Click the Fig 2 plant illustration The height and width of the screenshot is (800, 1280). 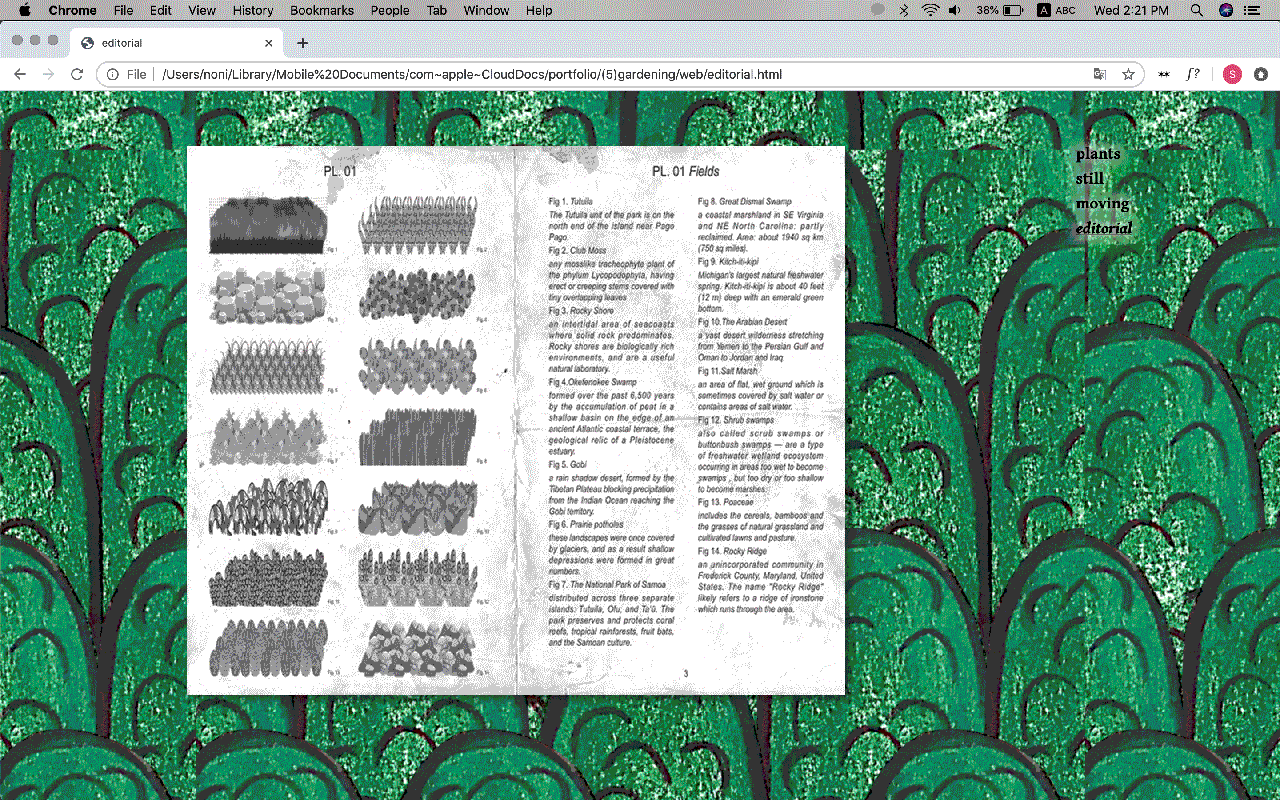[417, 225]
